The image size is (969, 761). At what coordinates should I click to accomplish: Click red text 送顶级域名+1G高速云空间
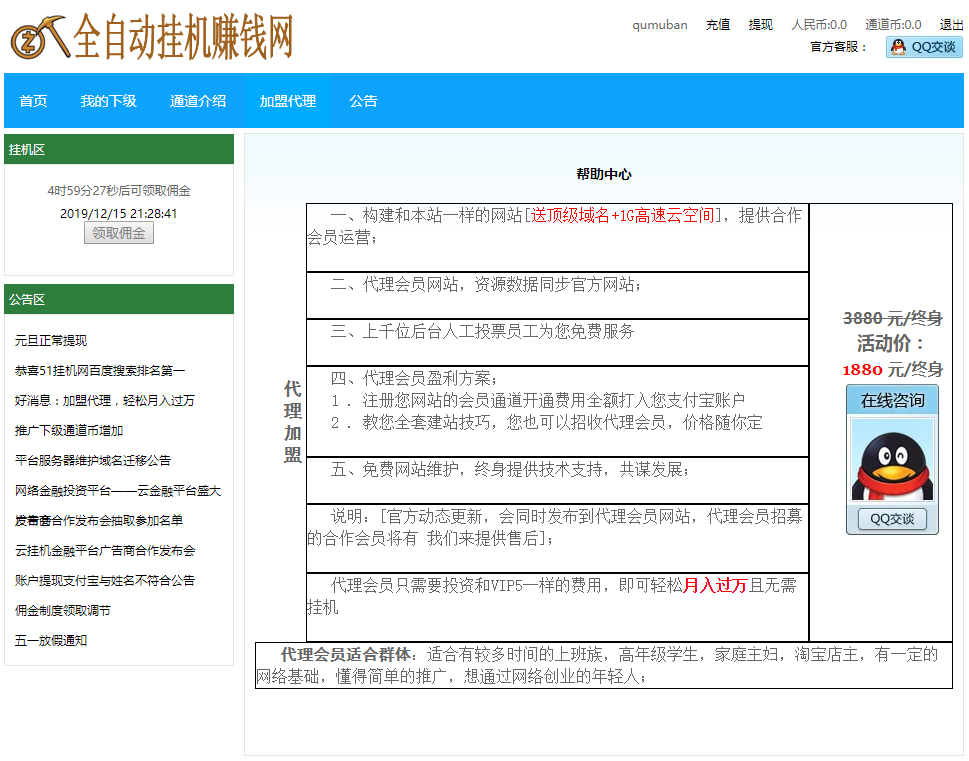(622, 215)
